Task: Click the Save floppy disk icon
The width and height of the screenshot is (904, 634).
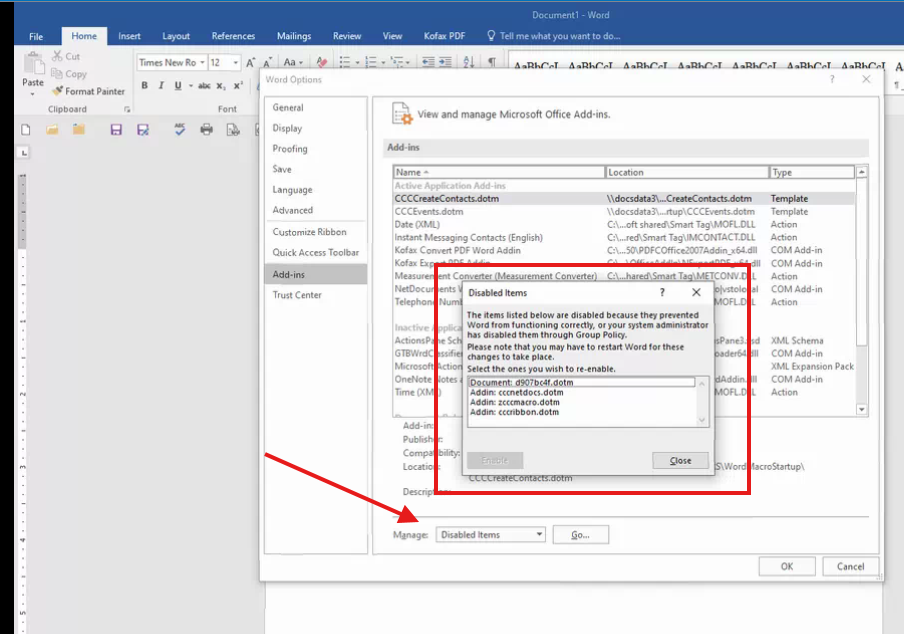Action: coord(116,130)
